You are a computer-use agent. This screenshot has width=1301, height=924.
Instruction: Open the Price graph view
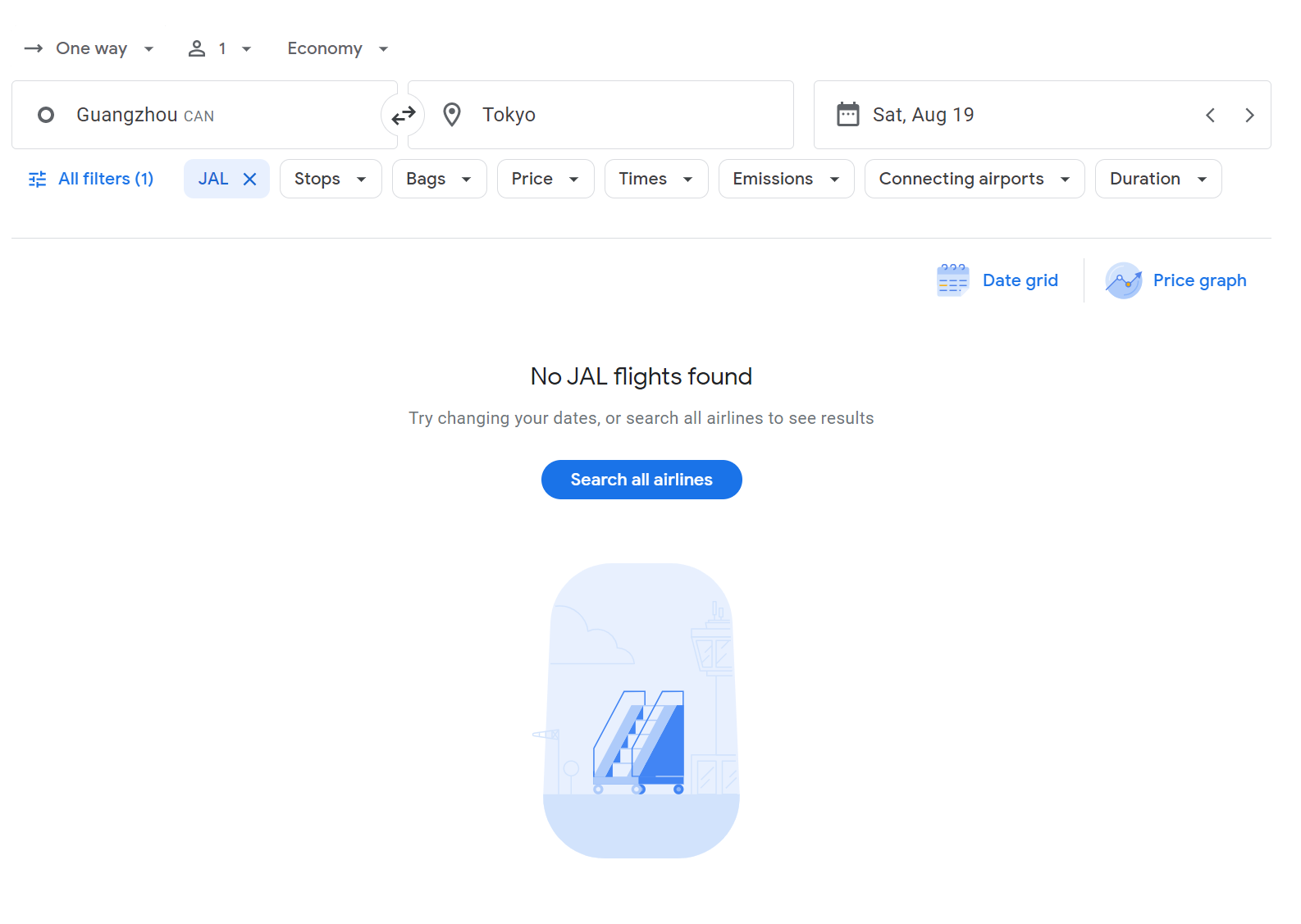coord(1175,280)
